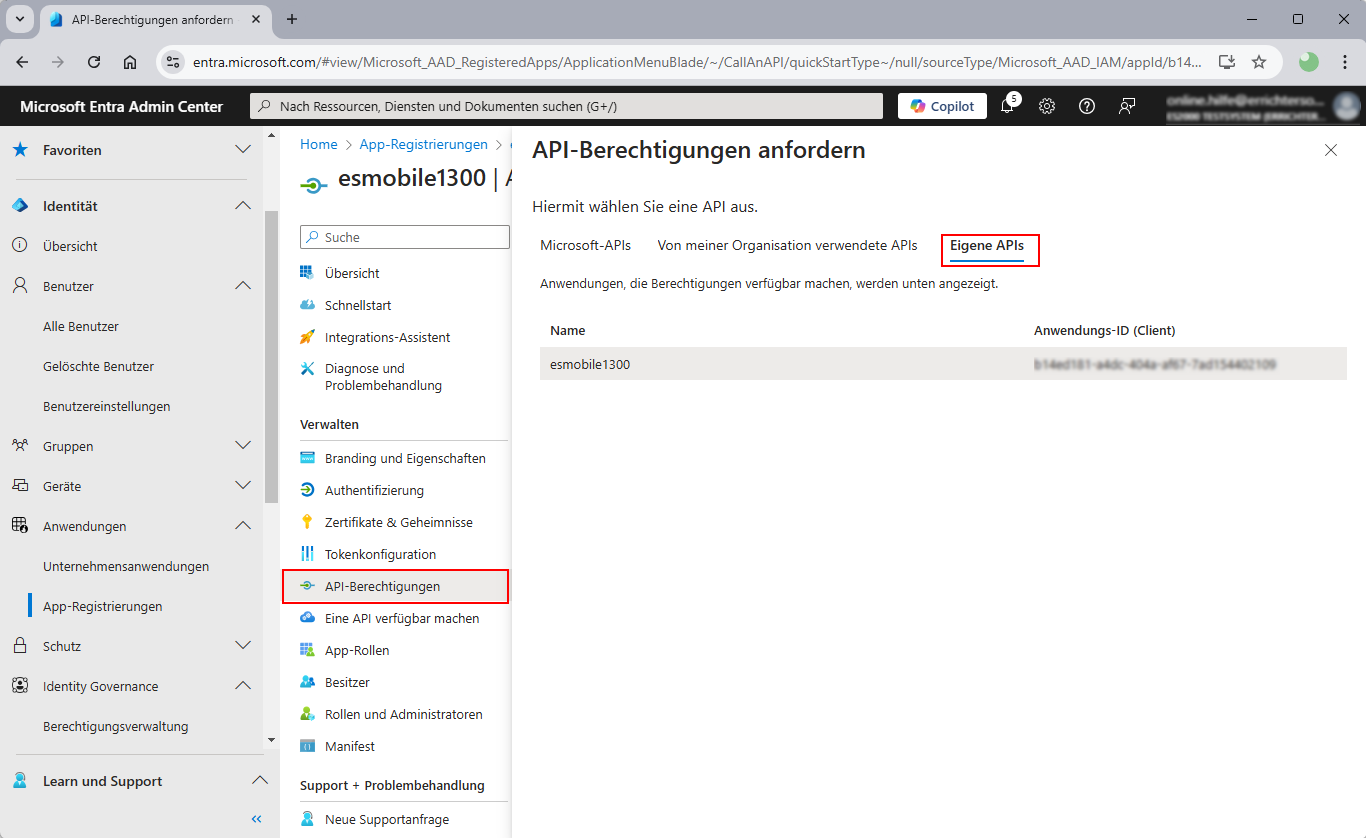
Task: Expand Schutz section chevron
Action: pos(243,646)
